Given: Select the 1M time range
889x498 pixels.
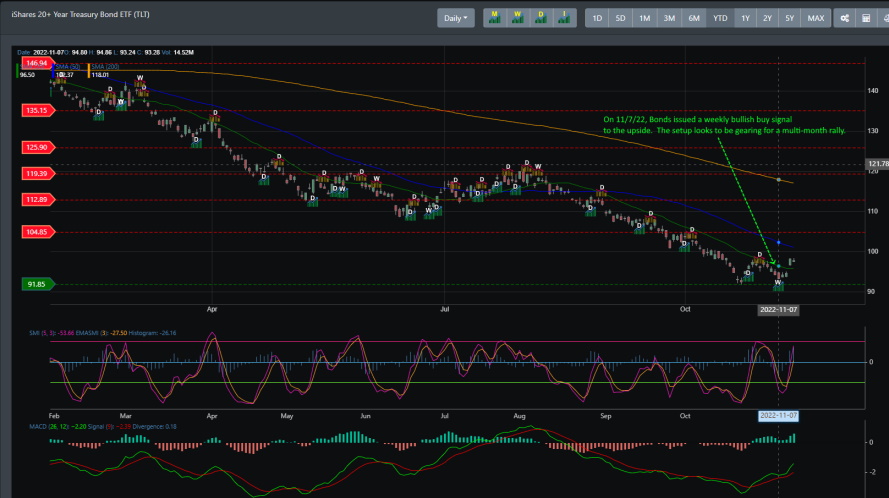Looking at the screenshot, I should pyautogui.click(x=645, y=18).
